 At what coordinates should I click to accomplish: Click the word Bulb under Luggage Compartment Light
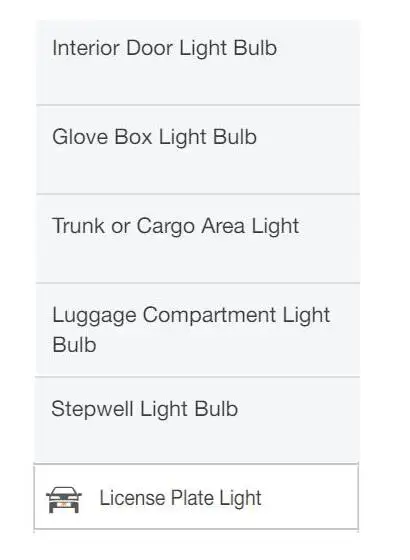point(74,345)
